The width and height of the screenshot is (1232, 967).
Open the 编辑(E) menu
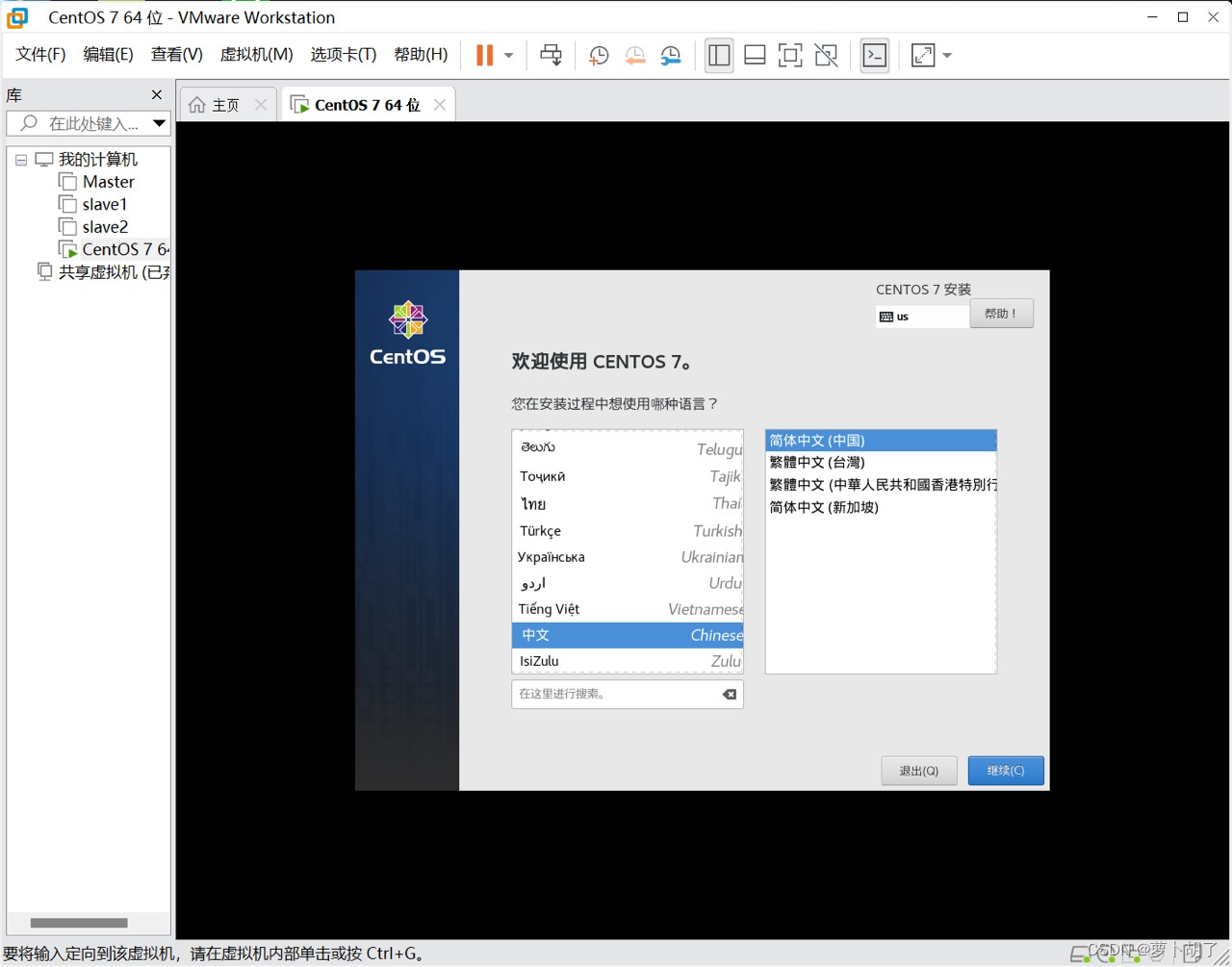coord(108,55)
